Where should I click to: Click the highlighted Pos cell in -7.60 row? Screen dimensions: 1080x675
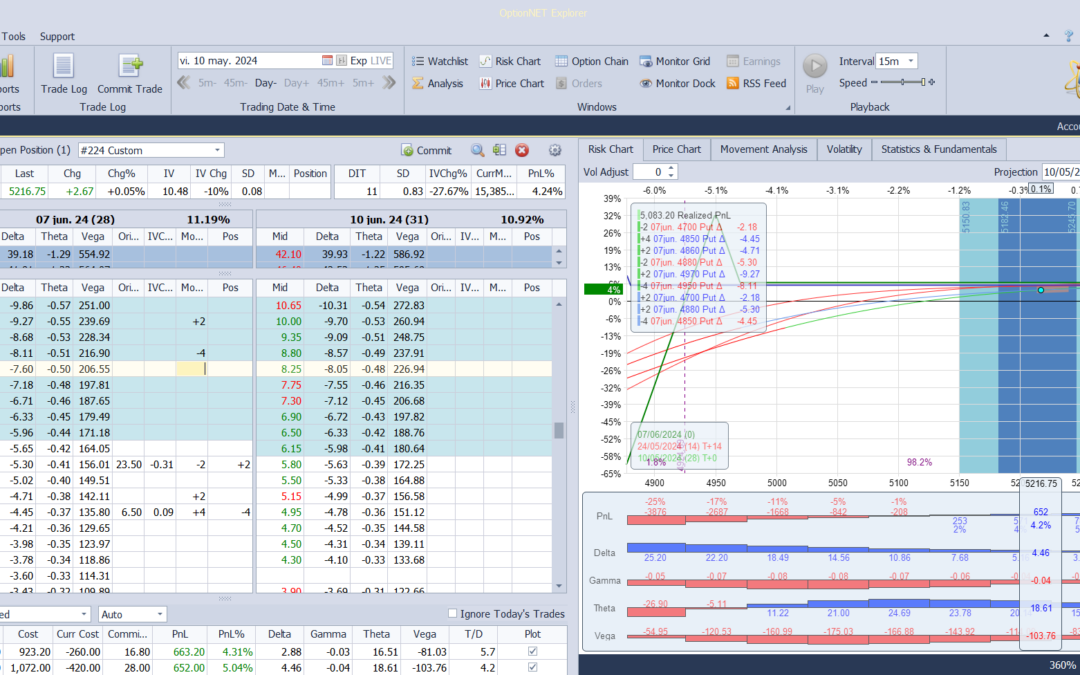click(191, 368)
